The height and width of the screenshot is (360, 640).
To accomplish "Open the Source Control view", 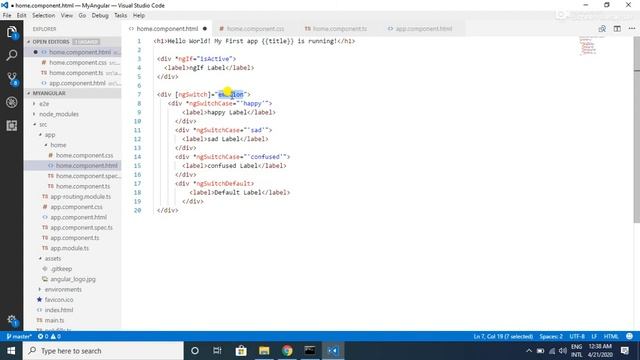I will point(11,79).
